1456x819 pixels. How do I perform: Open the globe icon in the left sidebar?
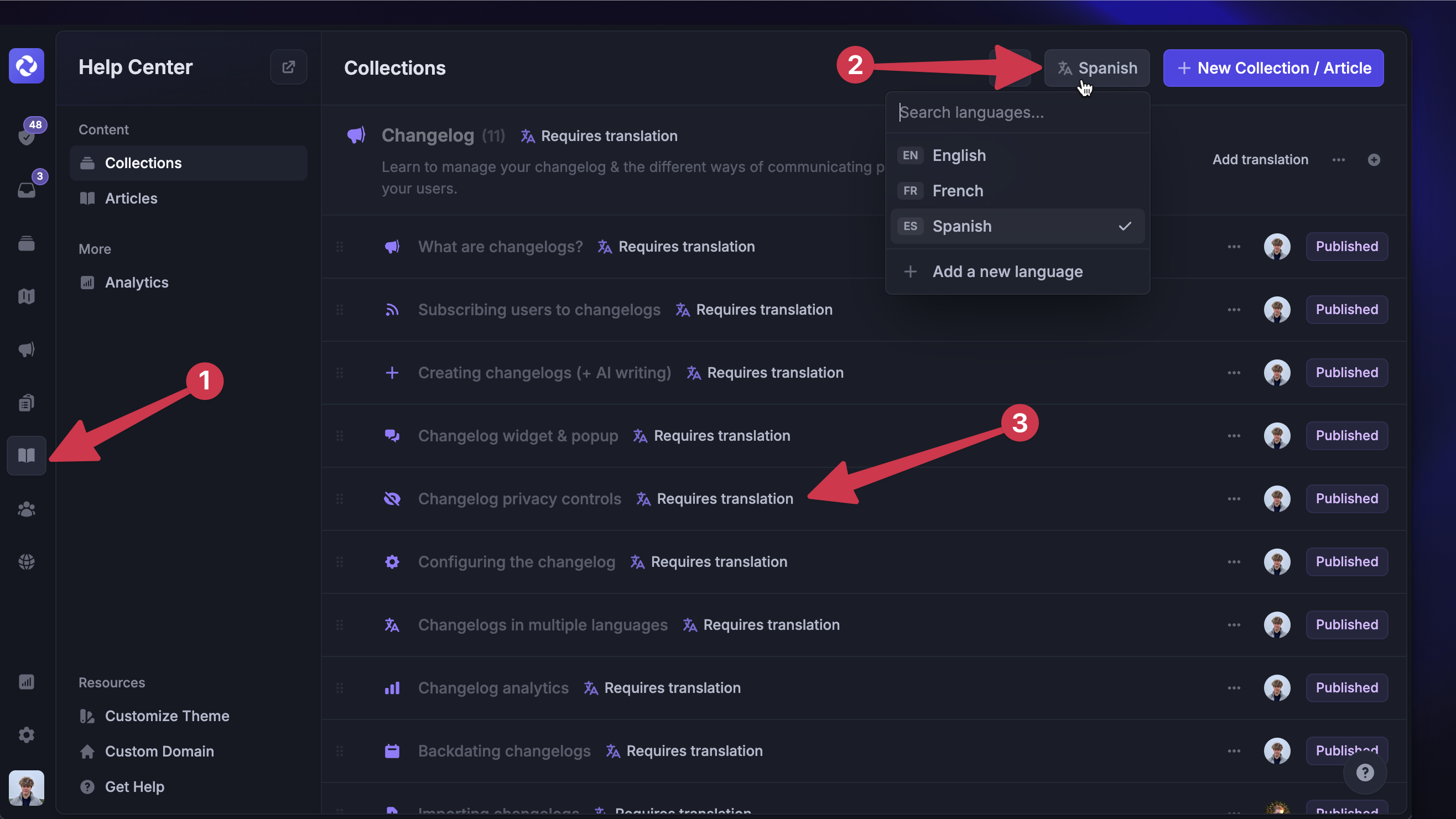click(x=26, y=561)
